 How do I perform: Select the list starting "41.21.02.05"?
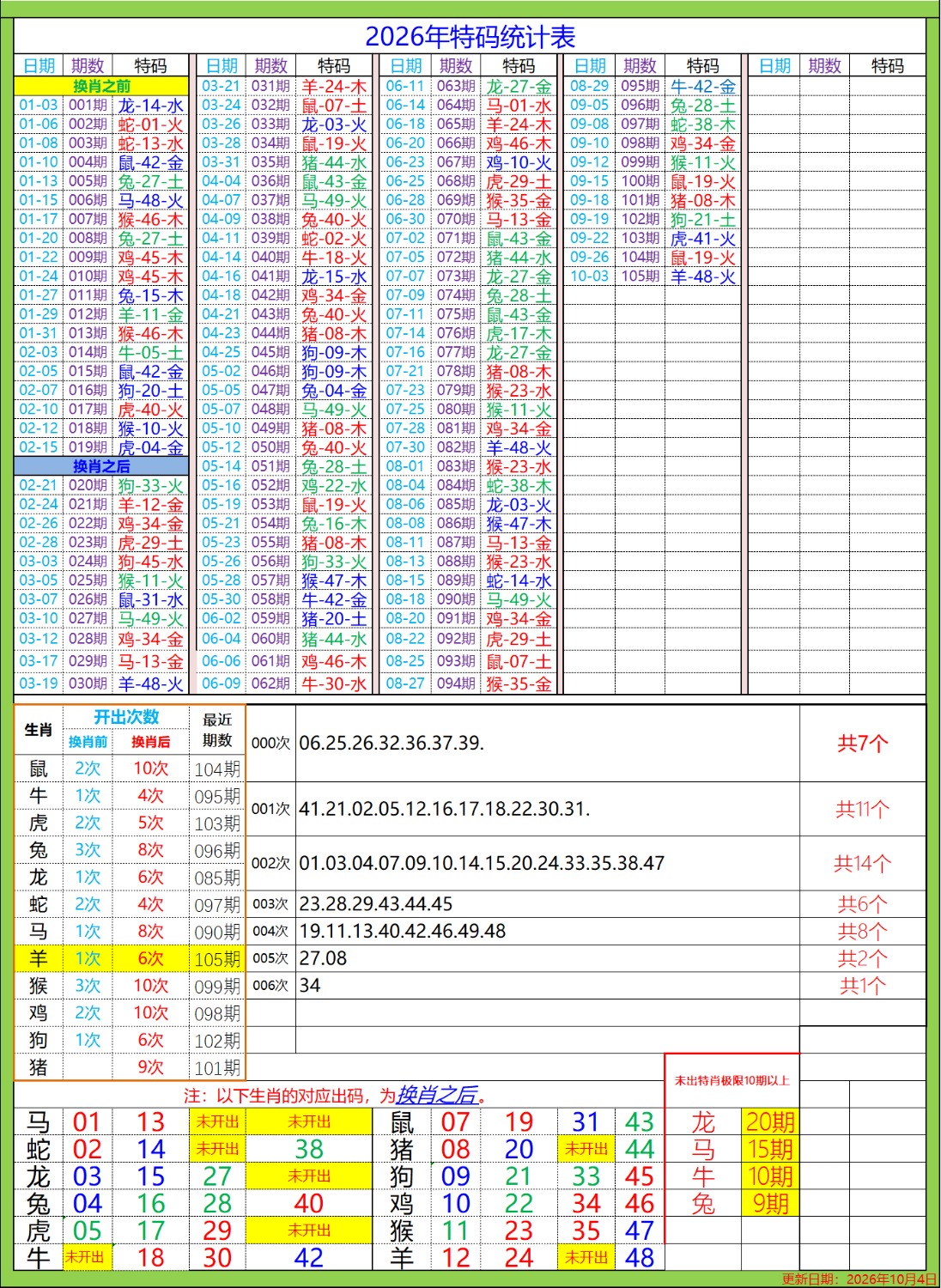click(x=445, y=809)
